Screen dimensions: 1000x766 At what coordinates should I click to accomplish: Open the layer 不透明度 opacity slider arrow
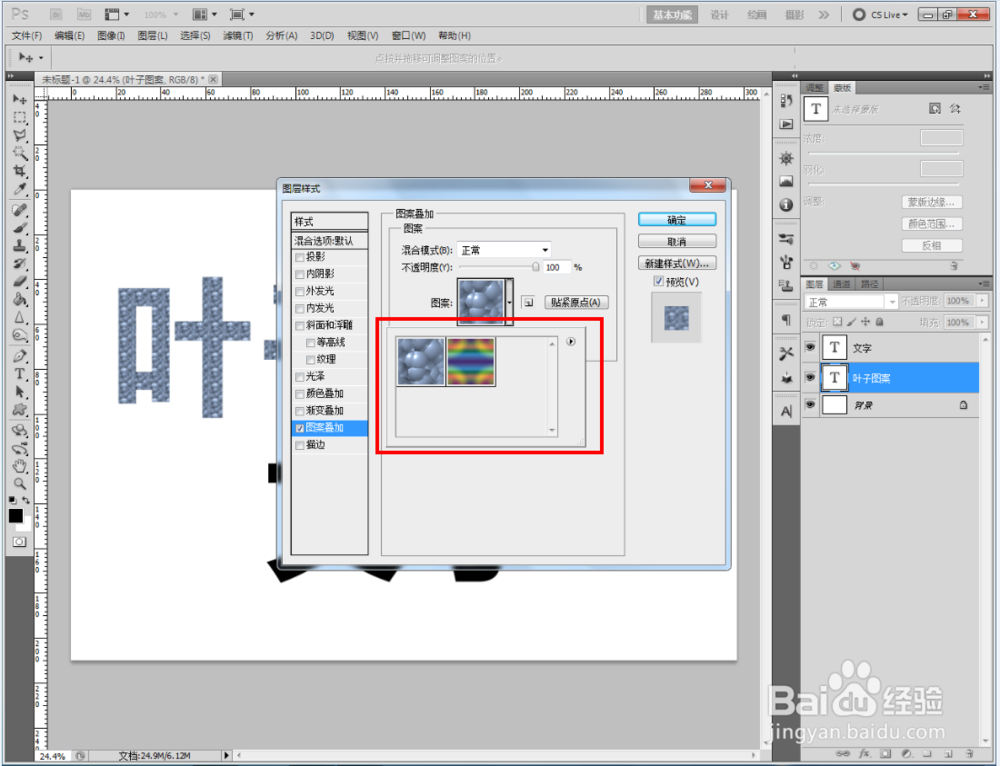coord(982,300)
